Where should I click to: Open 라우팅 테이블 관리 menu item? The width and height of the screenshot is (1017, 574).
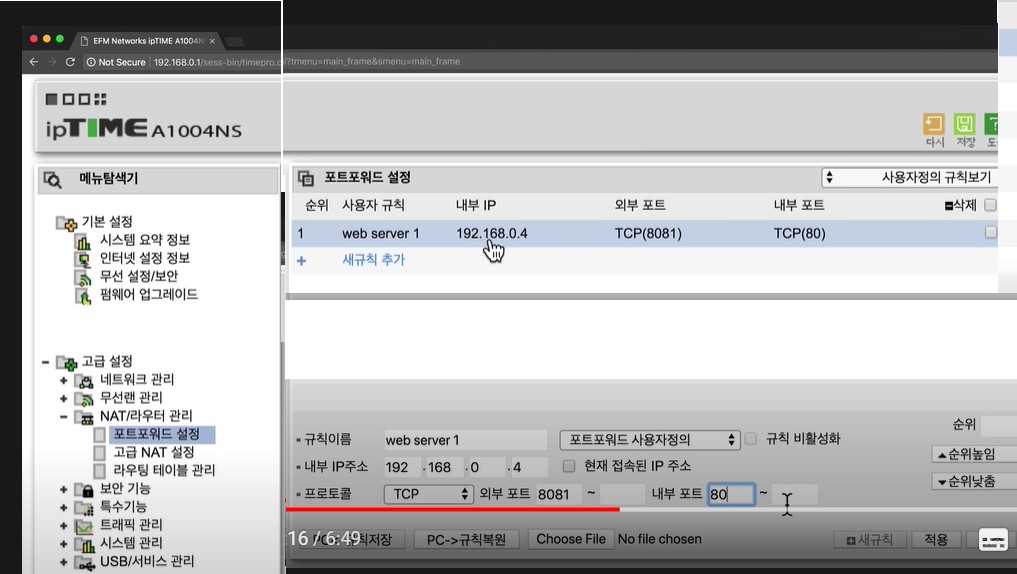[x=163, y=470]
